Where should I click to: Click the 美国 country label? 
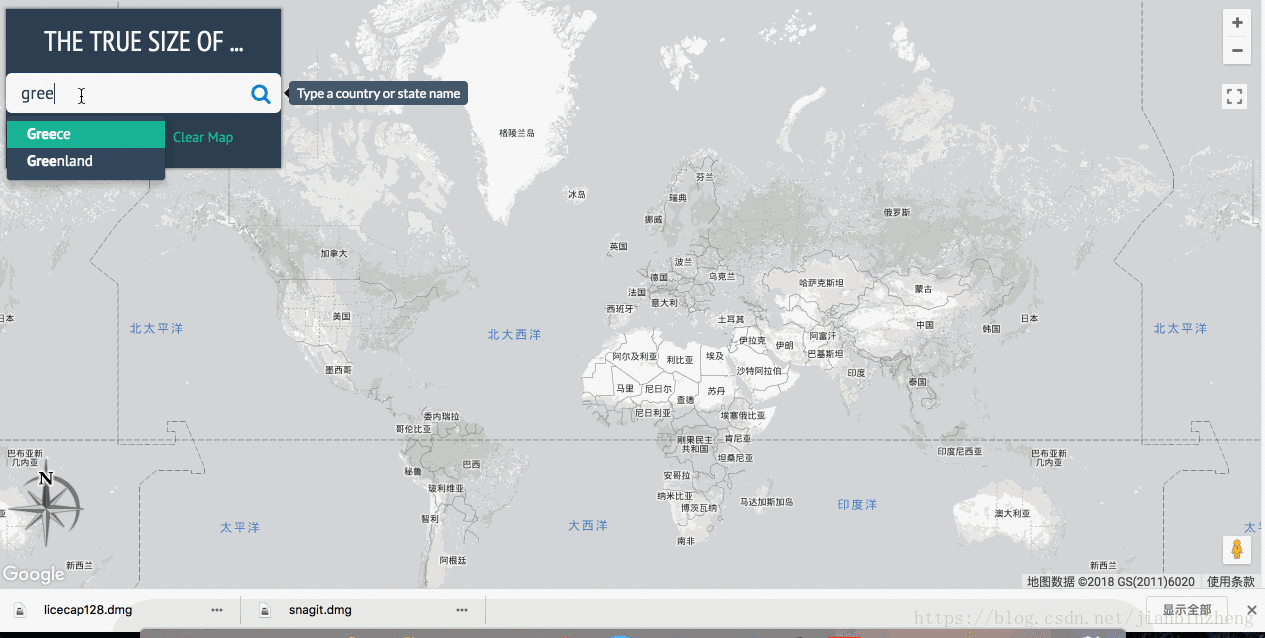point(342,316)
